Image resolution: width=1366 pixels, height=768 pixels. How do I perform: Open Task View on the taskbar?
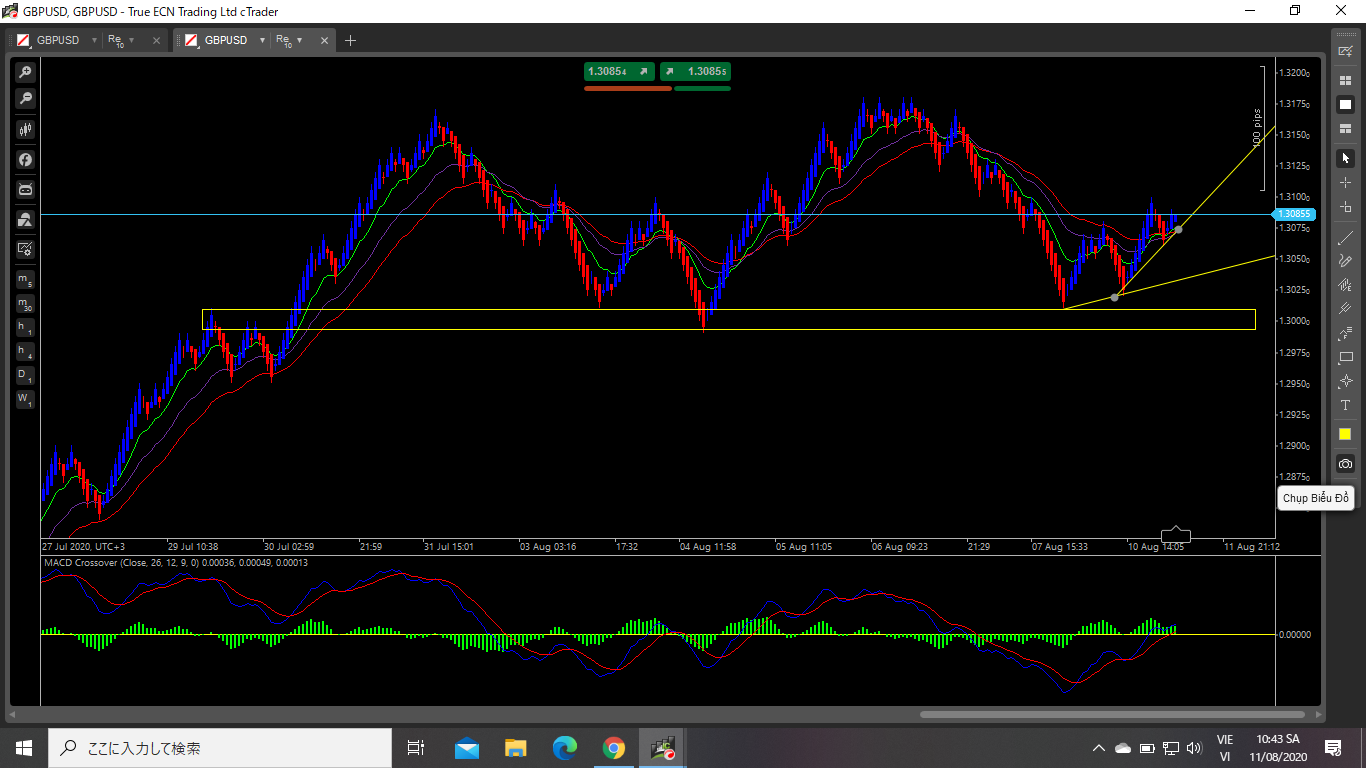(416, 748)
